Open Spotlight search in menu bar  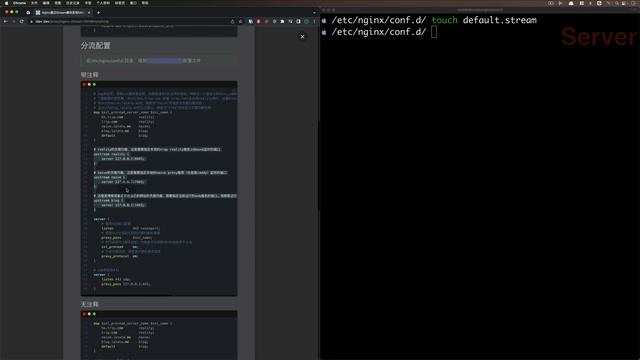(x=617, y=3)
